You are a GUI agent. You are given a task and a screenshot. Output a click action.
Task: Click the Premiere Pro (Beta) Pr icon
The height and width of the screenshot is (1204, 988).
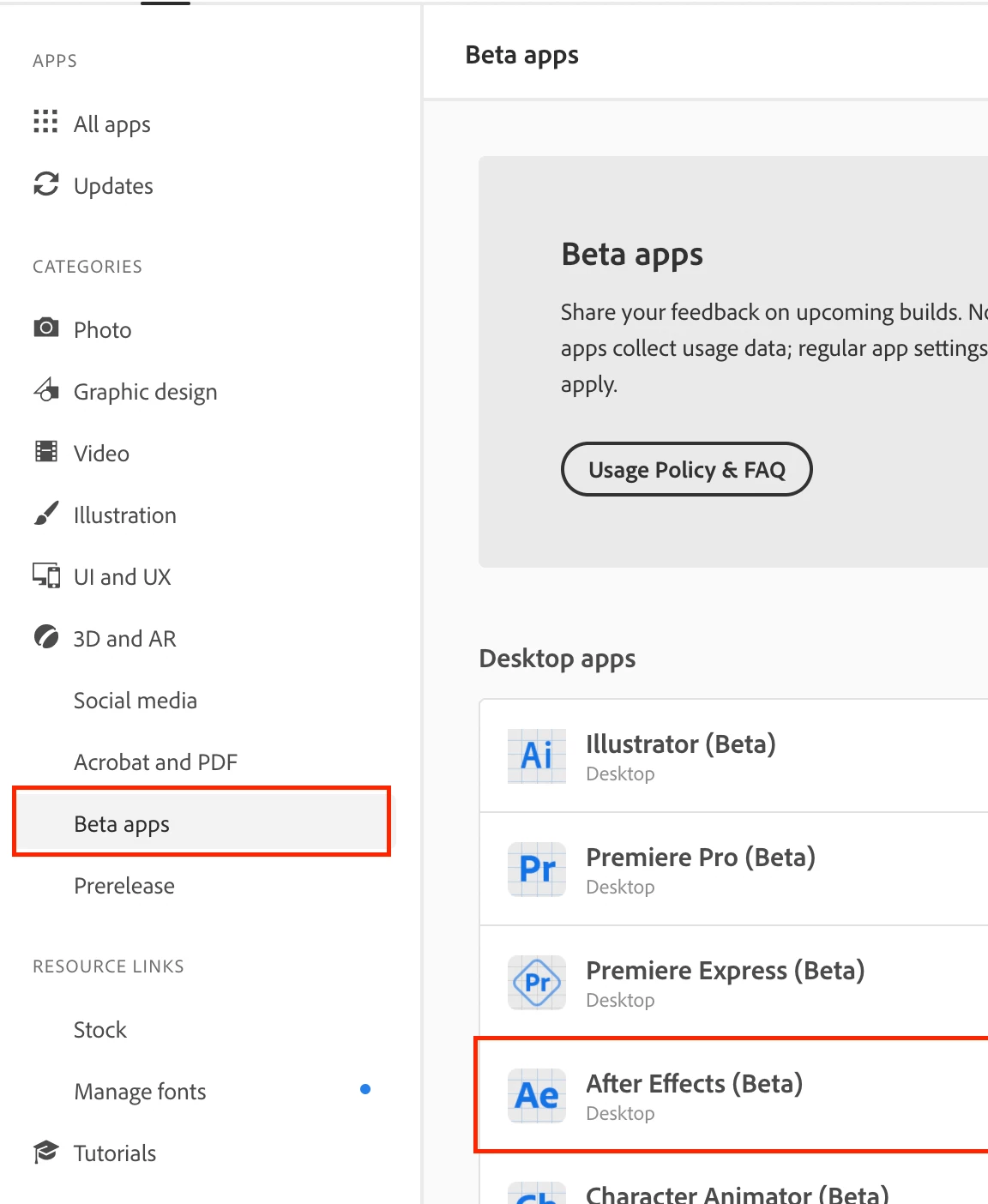[x=537, y=869]
